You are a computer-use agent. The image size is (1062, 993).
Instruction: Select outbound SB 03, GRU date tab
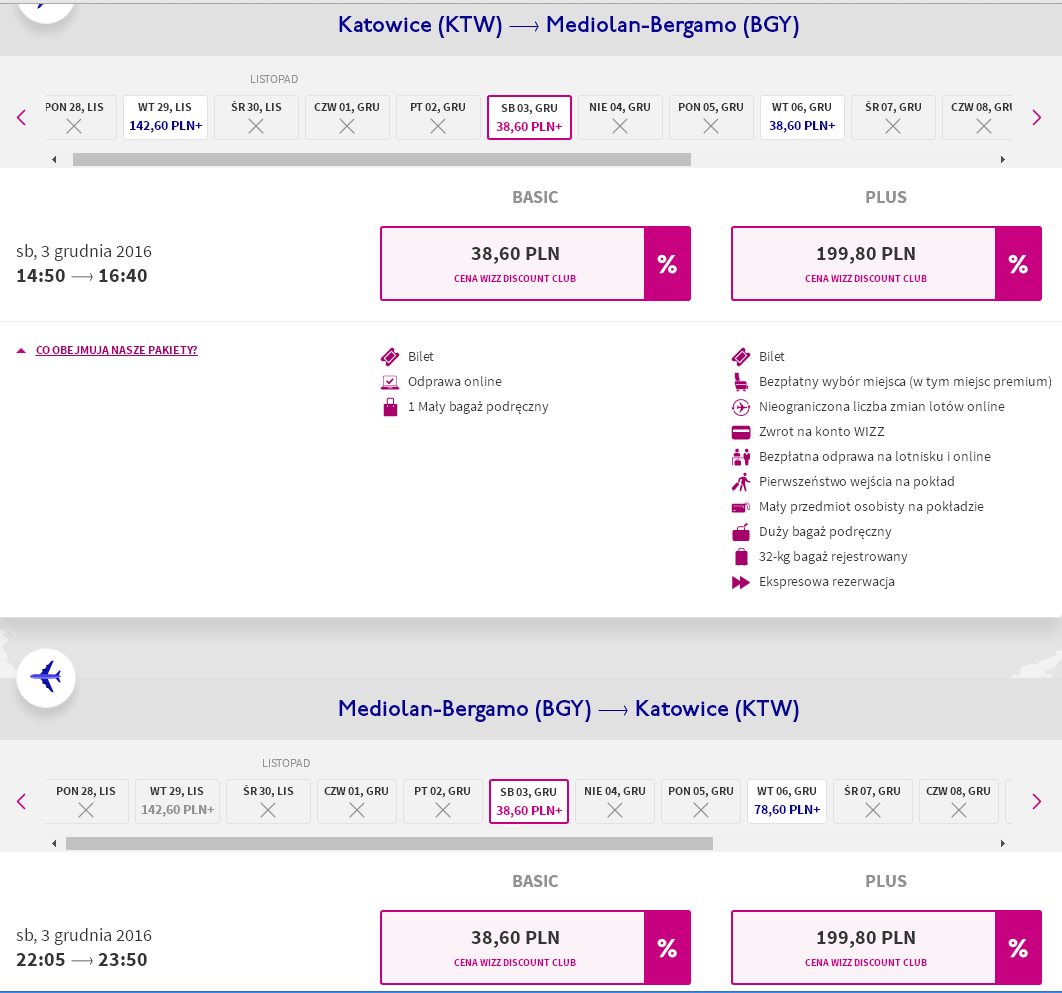(x=529, y=117)
